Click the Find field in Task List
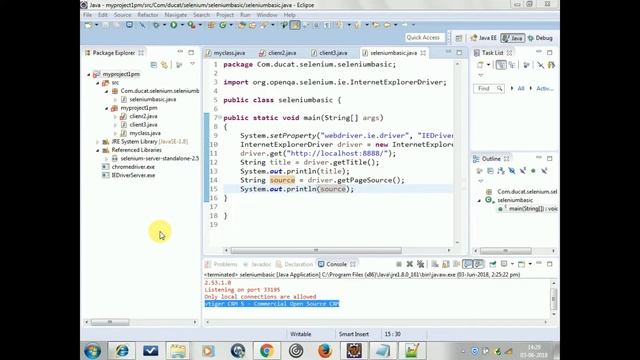The height and width of the screenshot is (360, 640). (488, 89)
